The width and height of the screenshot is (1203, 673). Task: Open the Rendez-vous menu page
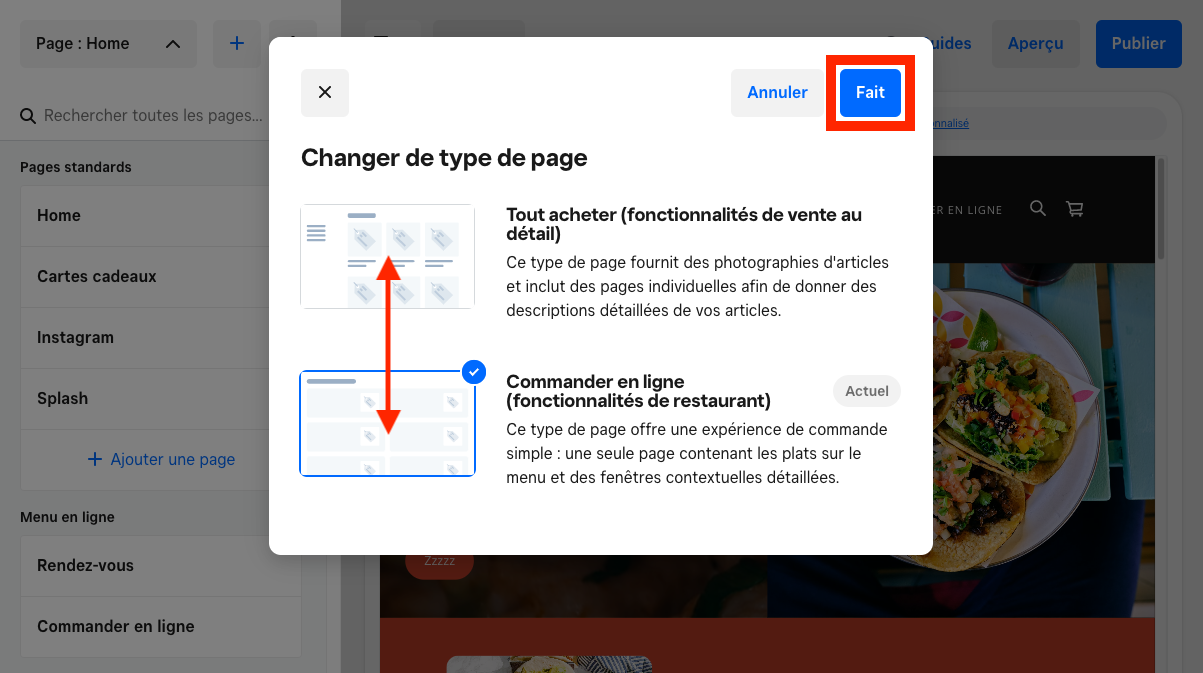(x=160, y=565)
